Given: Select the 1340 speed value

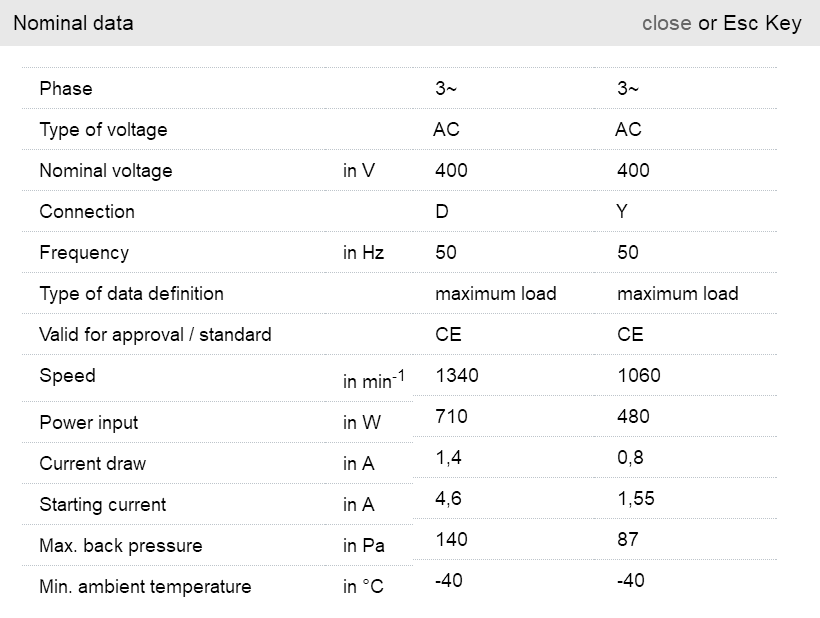Looking at the screenshot, I should coord(457,376).
